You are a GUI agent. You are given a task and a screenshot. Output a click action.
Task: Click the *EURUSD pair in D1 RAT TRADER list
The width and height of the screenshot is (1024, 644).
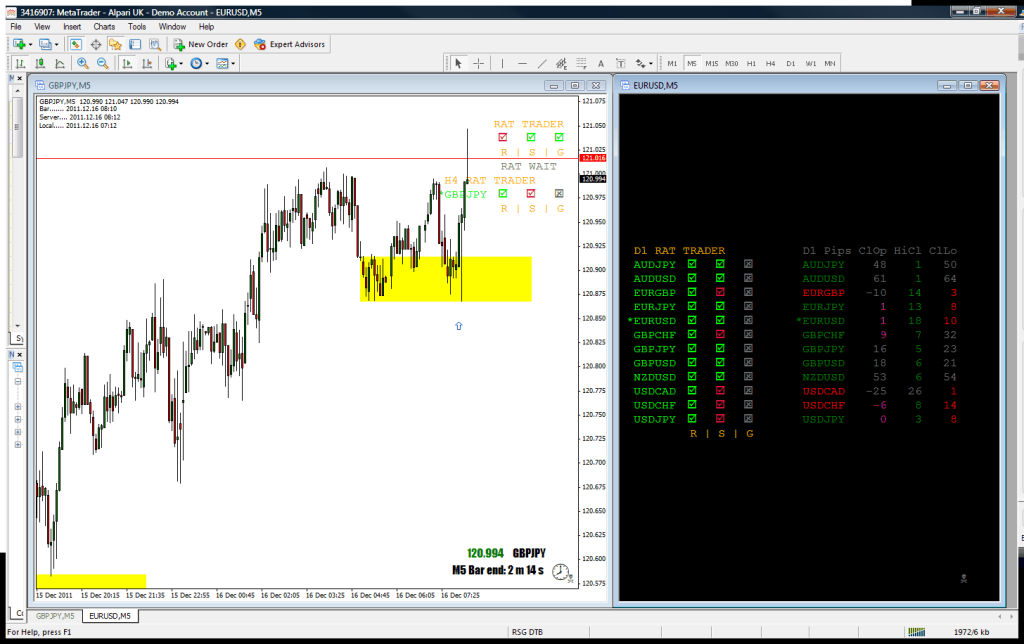[652, 321]
